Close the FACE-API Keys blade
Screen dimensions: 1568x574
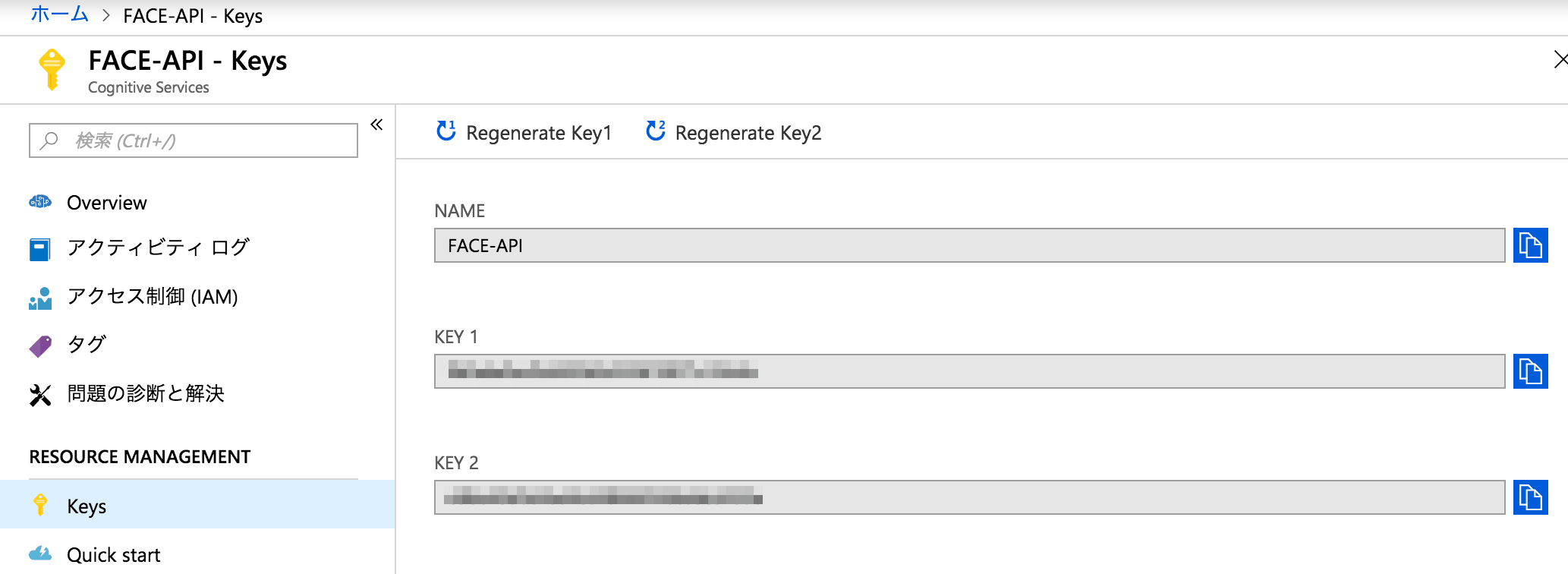pyautogui.click(x=1560, y=59)
